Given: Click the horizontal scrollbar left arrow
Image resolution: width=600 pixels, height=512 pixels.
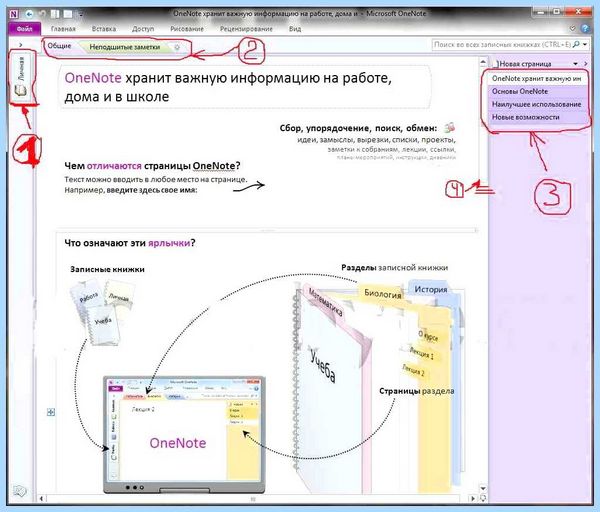Looking at the screenshot, I should pos(41,499).
